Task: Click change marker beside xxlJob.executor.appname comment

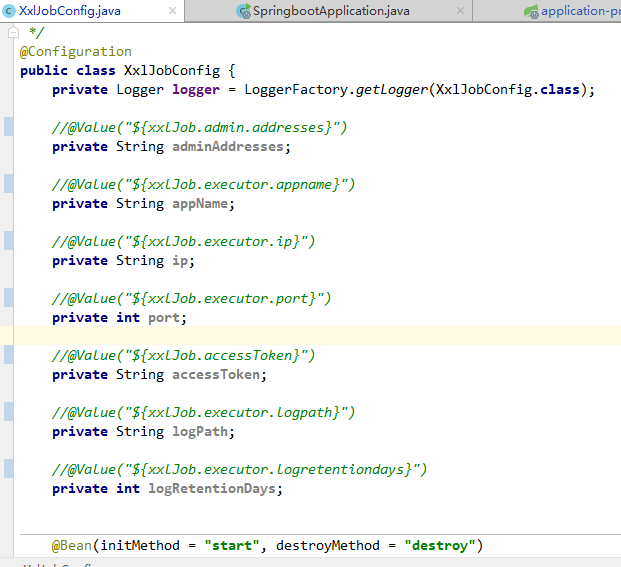Action: point(8,184)
